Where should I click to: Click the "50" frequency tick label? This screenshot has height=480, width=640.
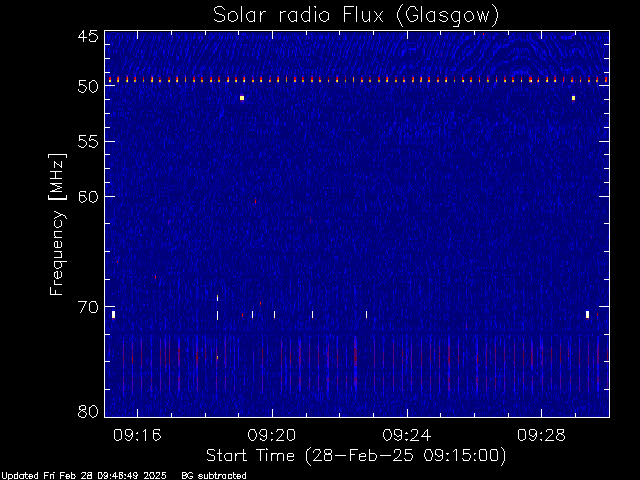88,87
